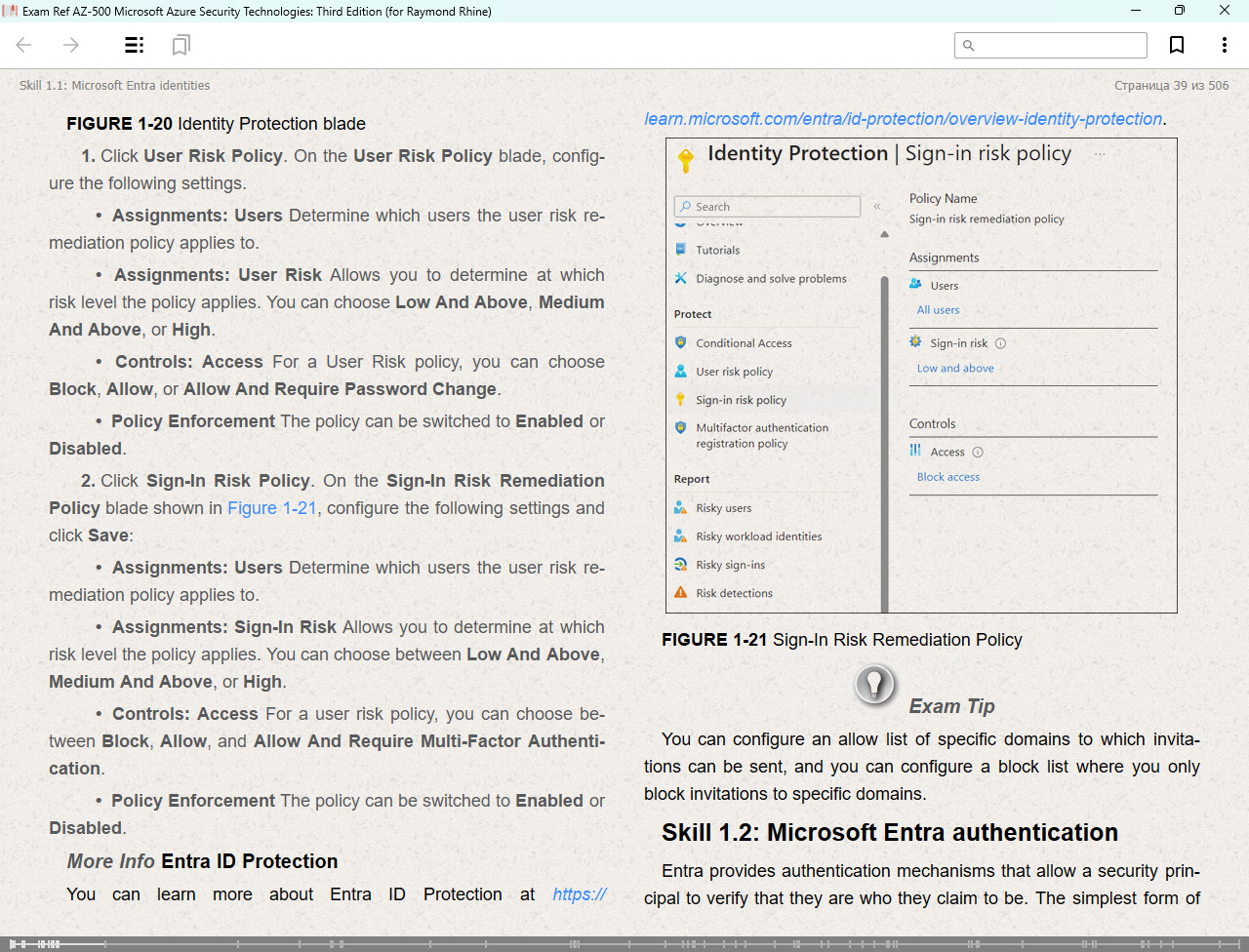Viewport: 1249px width, 952px height.
Task: Click the Sign-In Risk Policy figure image
Action: pyautogui.click(x=921, y=376)
